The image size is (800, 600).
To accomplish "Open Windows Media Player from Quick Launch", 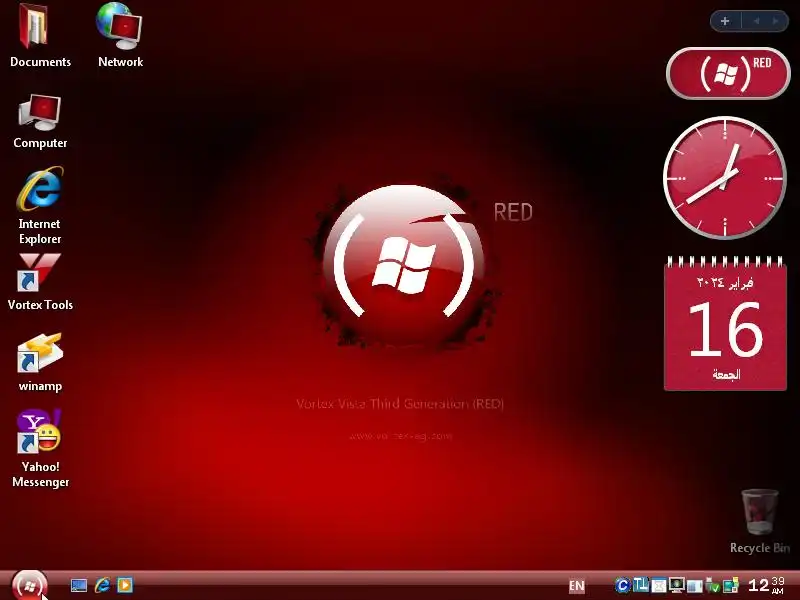I will click(125, 585).
